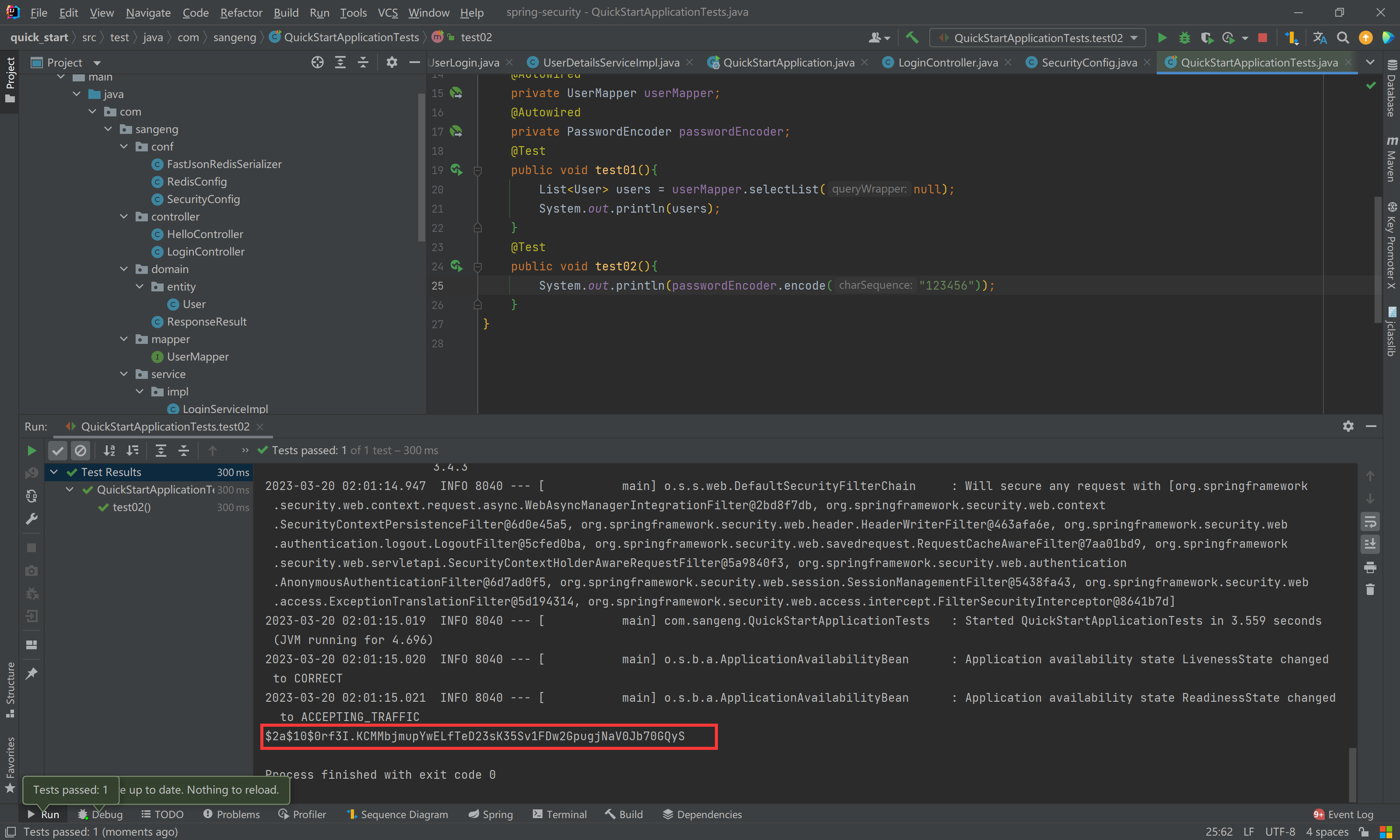Toggle Ignore skipped tests filter
1400x840 pixels.
[81, 451]
